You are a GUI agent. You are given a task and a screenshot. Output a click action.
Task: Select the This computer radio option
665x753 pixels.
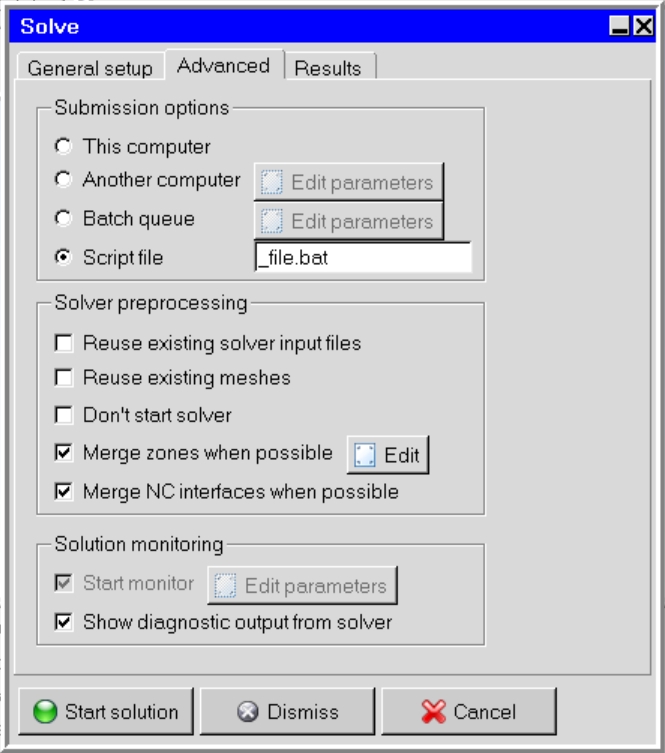pos(64,146)
